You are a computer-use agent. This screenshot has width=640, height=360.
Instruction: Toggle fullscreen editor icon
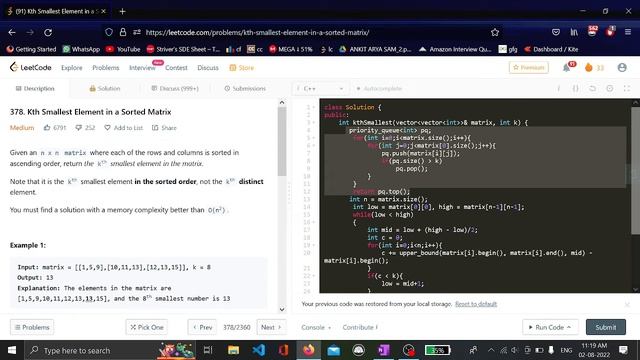[x=627, y=89]
